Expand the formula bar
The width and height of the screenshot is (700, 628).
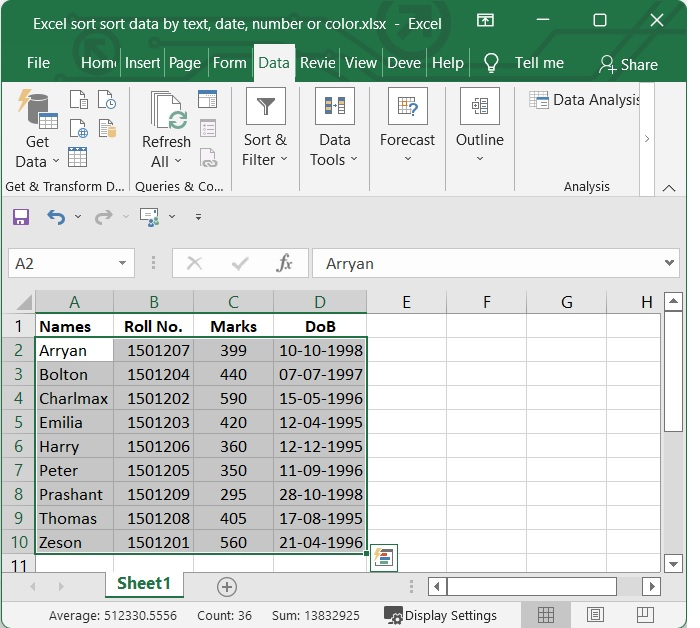pyautogui.click(x=670, y=263)
